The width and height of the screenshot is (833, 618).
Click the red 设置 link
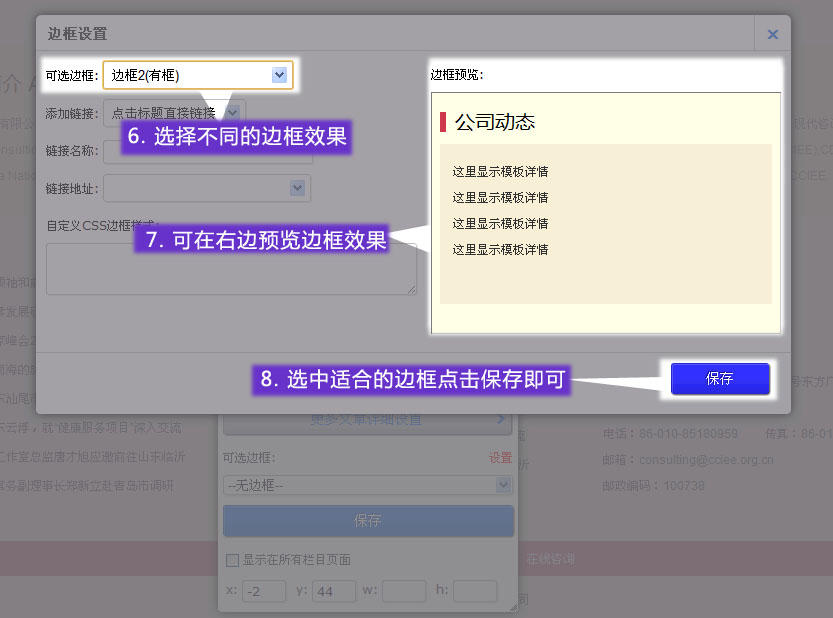[x=500, y=458]
